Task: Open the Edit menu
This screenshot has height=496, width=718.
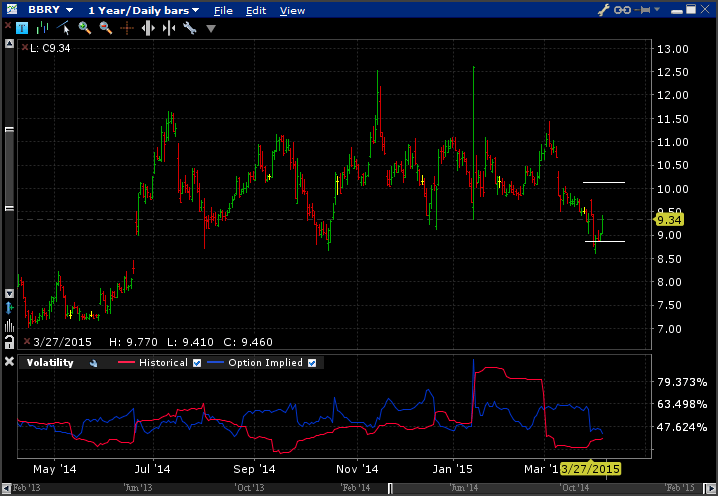Action: coord(256,10)
